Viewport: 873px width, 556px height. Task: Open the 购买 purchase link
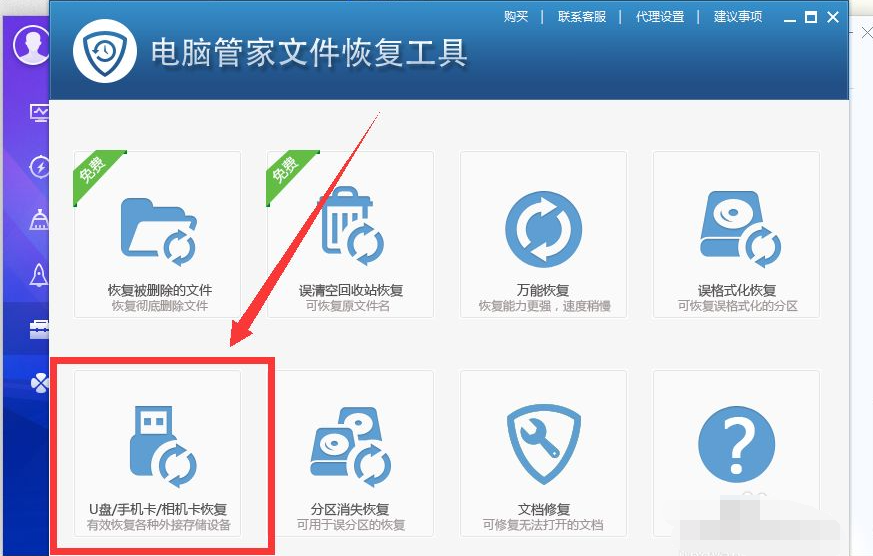[516, 17]
